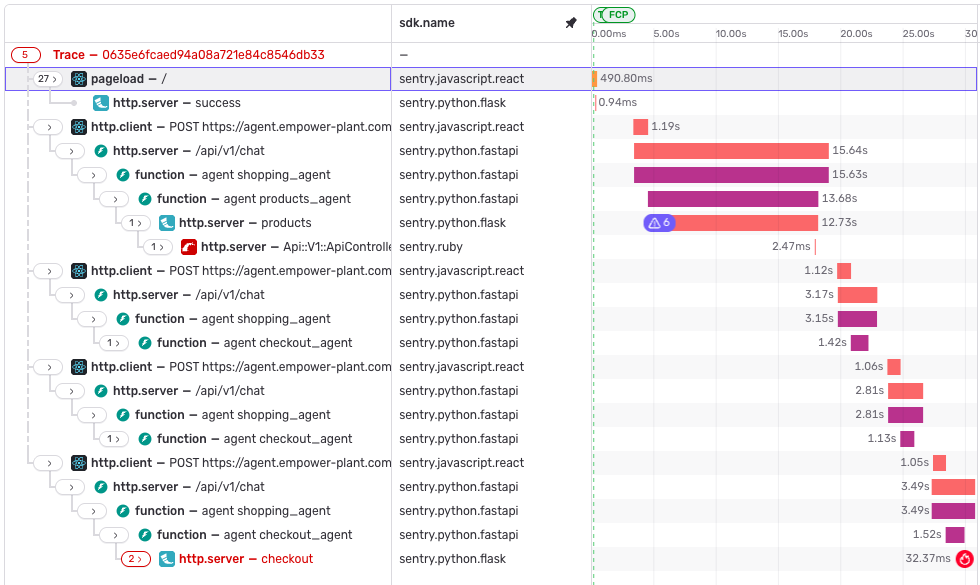The height and width of the screenshot is (585, 980).
Task: Click the Flask icon on http.server success row
Action: click(101, 102)
